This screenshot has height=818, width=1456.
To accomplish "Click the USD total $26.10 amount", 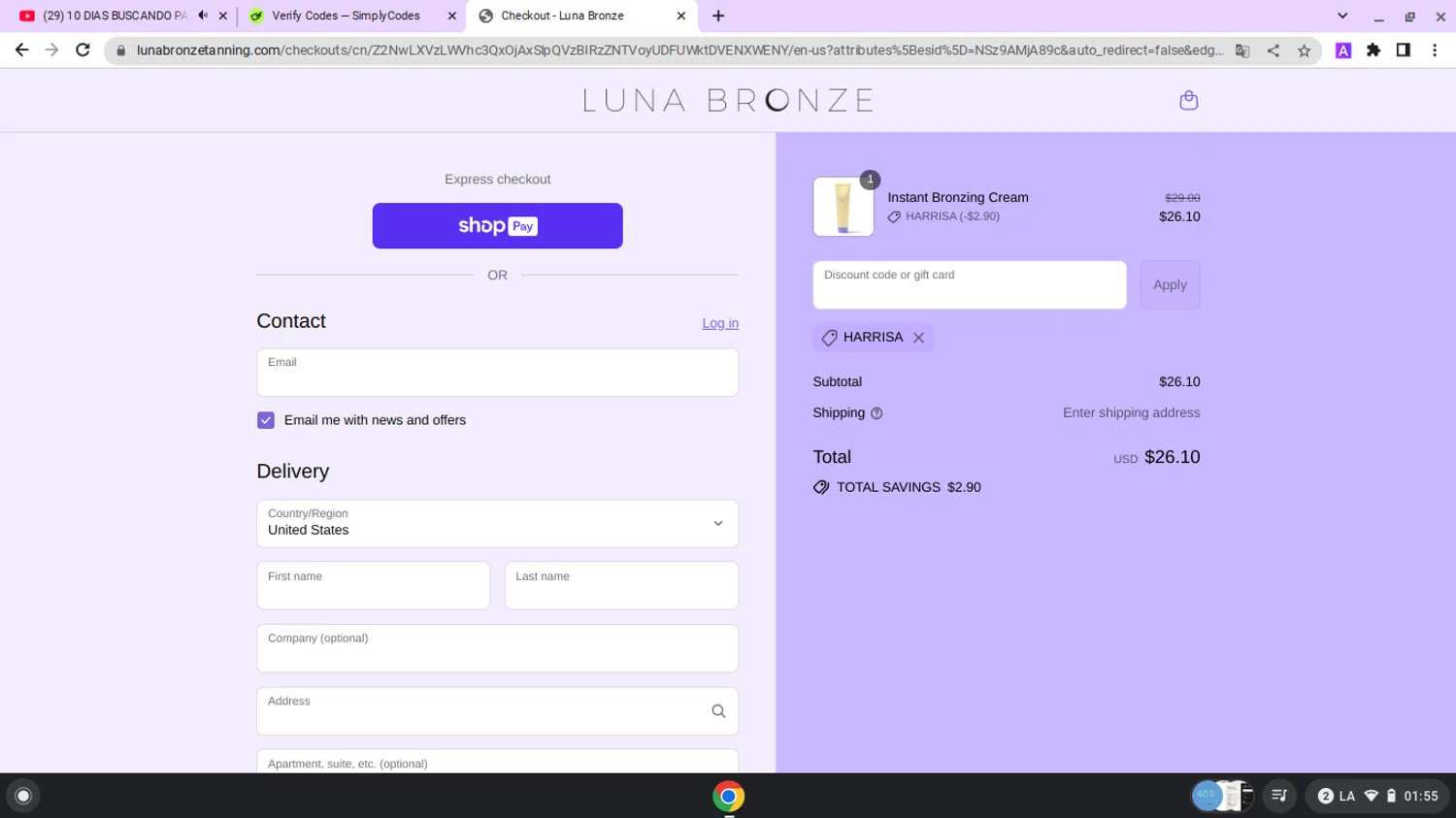I will point(1172,457).
